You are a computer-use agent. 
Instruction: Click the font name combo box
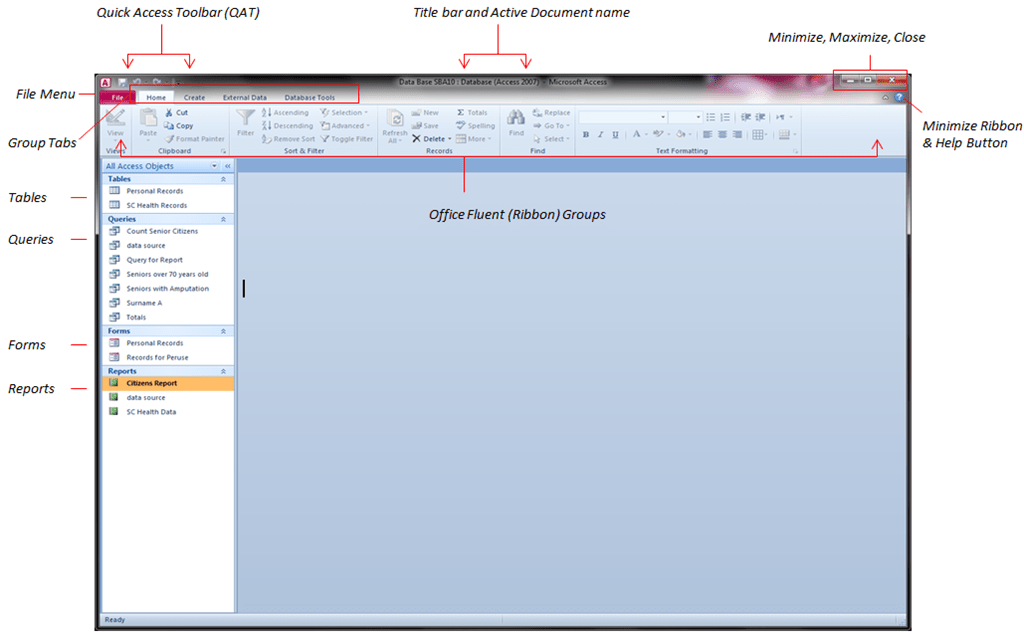pyautogui.click(x=622, y=117)
